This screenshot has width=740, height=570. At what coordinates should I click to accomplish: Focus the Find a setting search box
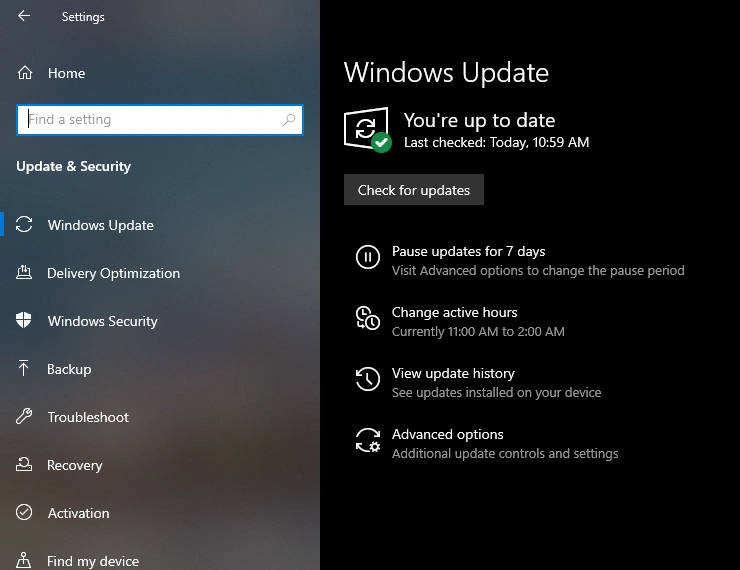coord(160,120)
